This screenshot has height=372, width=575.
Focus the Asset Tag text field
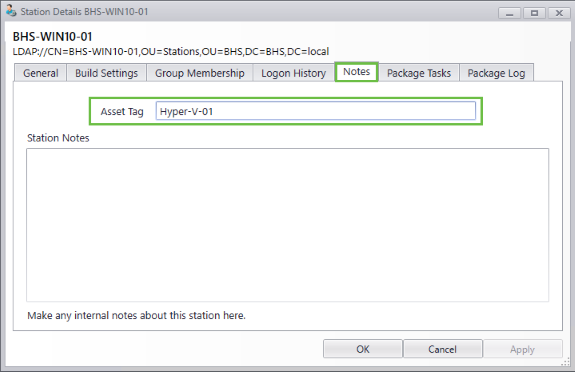coord(316,111)
